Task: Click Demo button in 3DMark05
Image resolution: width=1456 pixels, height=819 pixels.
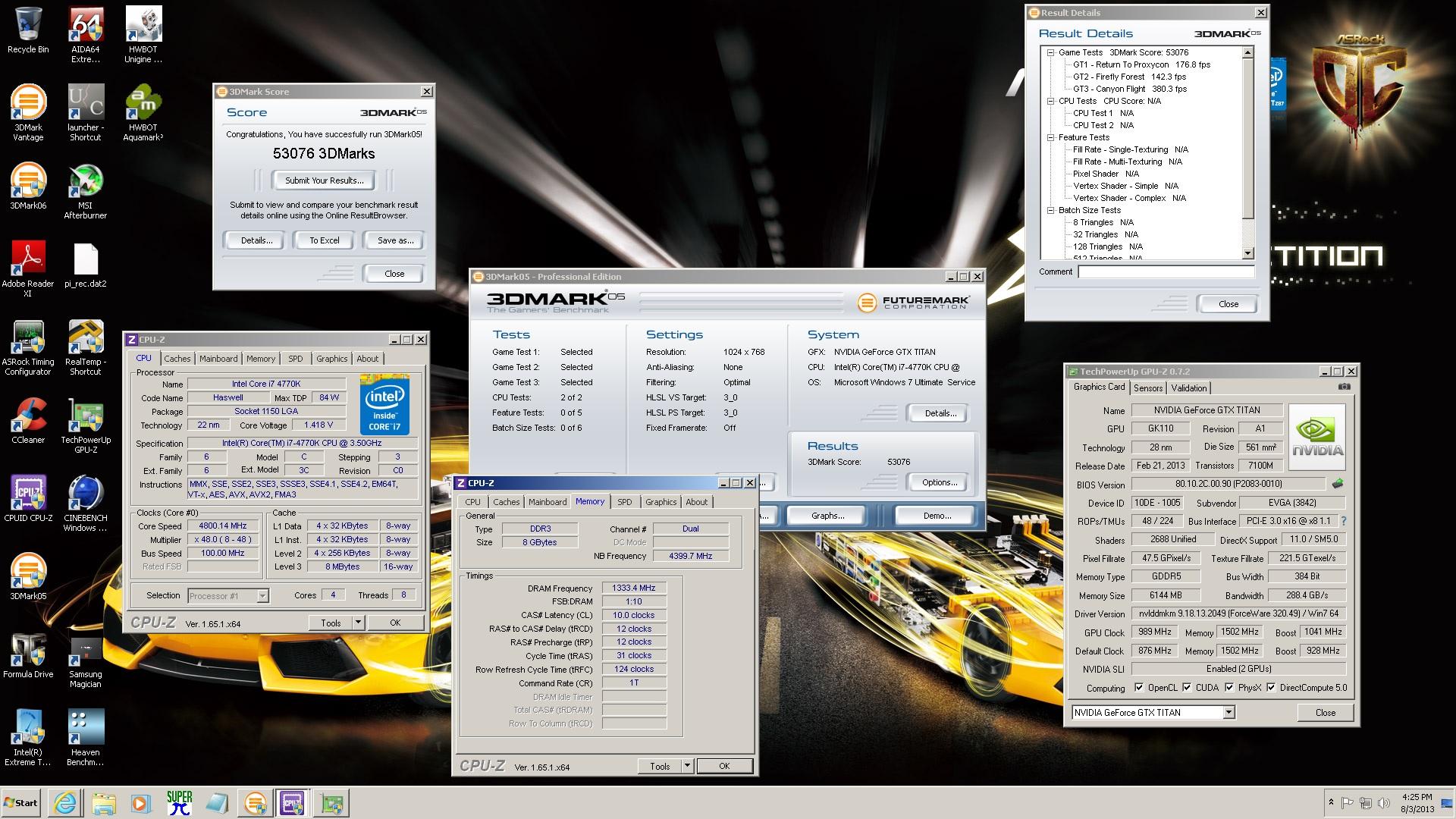Action: coord(937,516)
